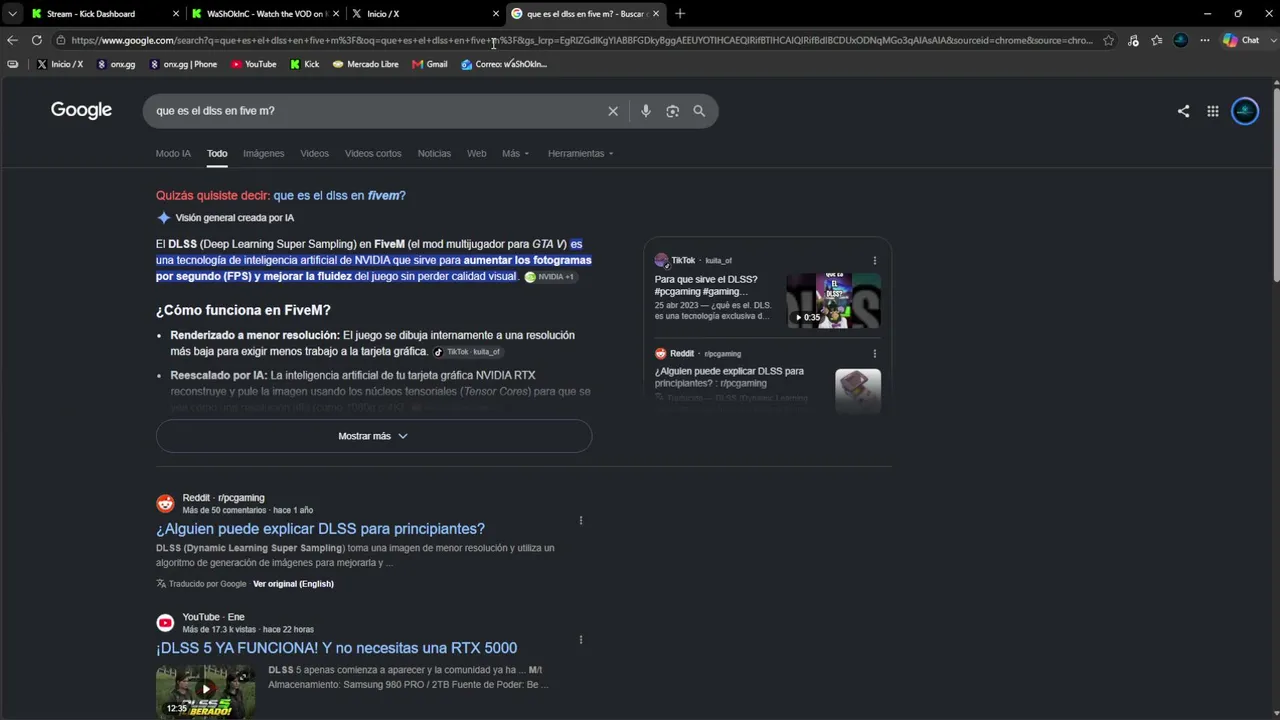Open '¿Alguien puede explicar DLSS para principiantes?' result
This screenshot has width=1280, height=720.
click(x=320, y=529)
